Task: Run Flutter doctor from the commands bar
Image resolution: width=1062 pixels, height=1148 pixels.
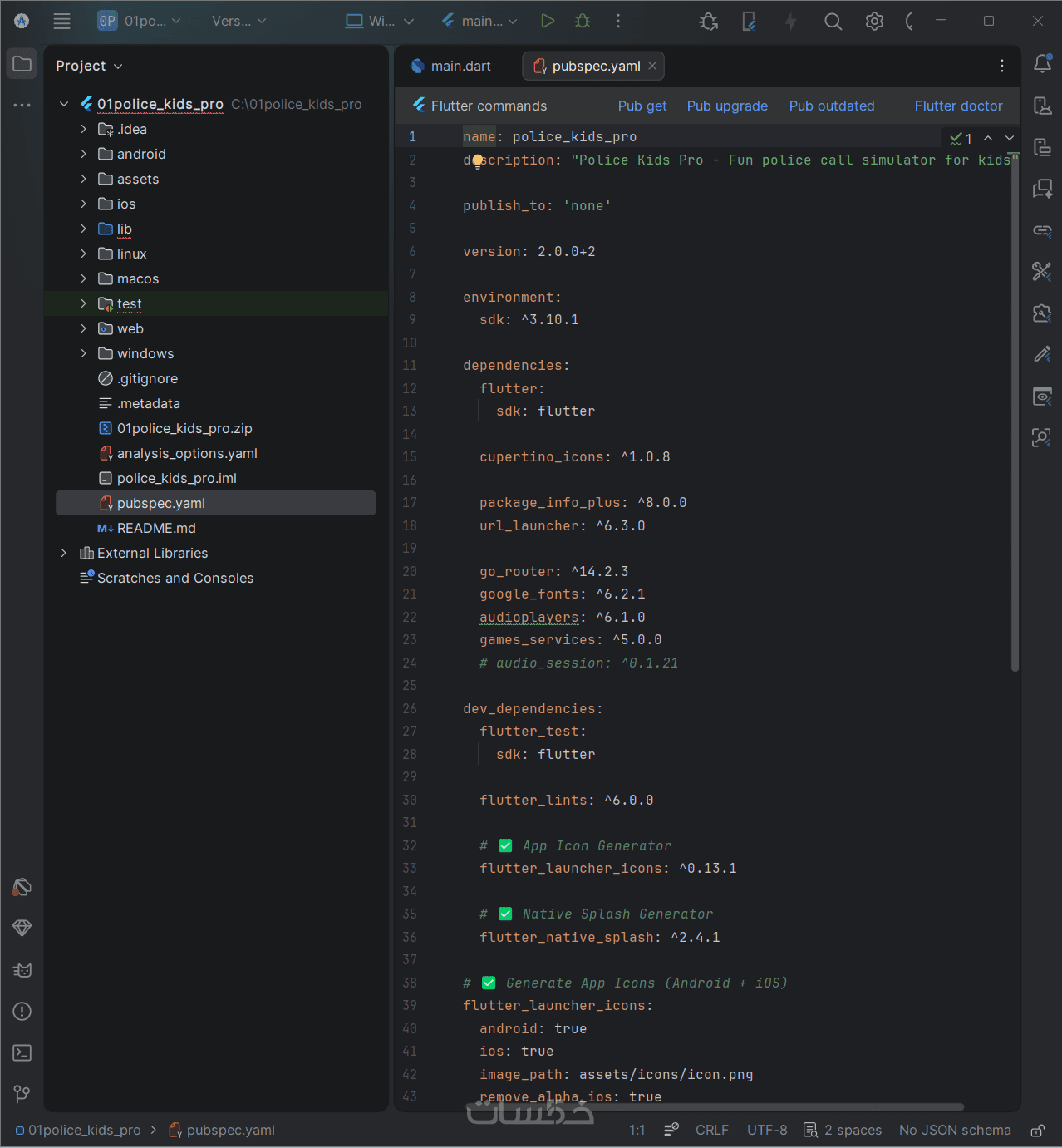Action: [958, 106]
